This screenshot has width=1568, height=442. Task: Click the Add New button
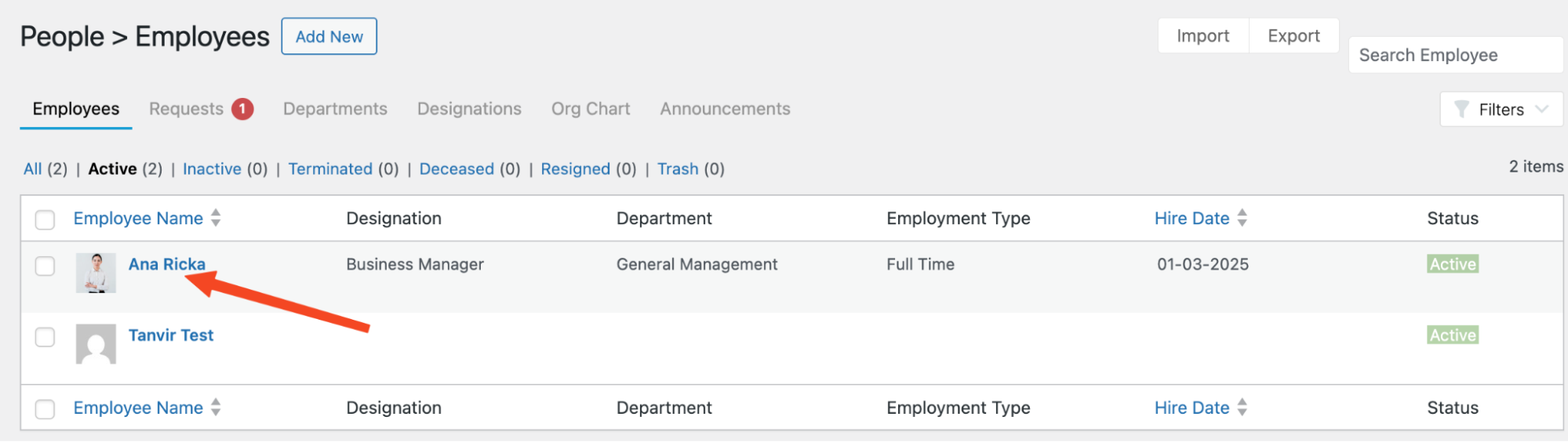pos(329,37)
